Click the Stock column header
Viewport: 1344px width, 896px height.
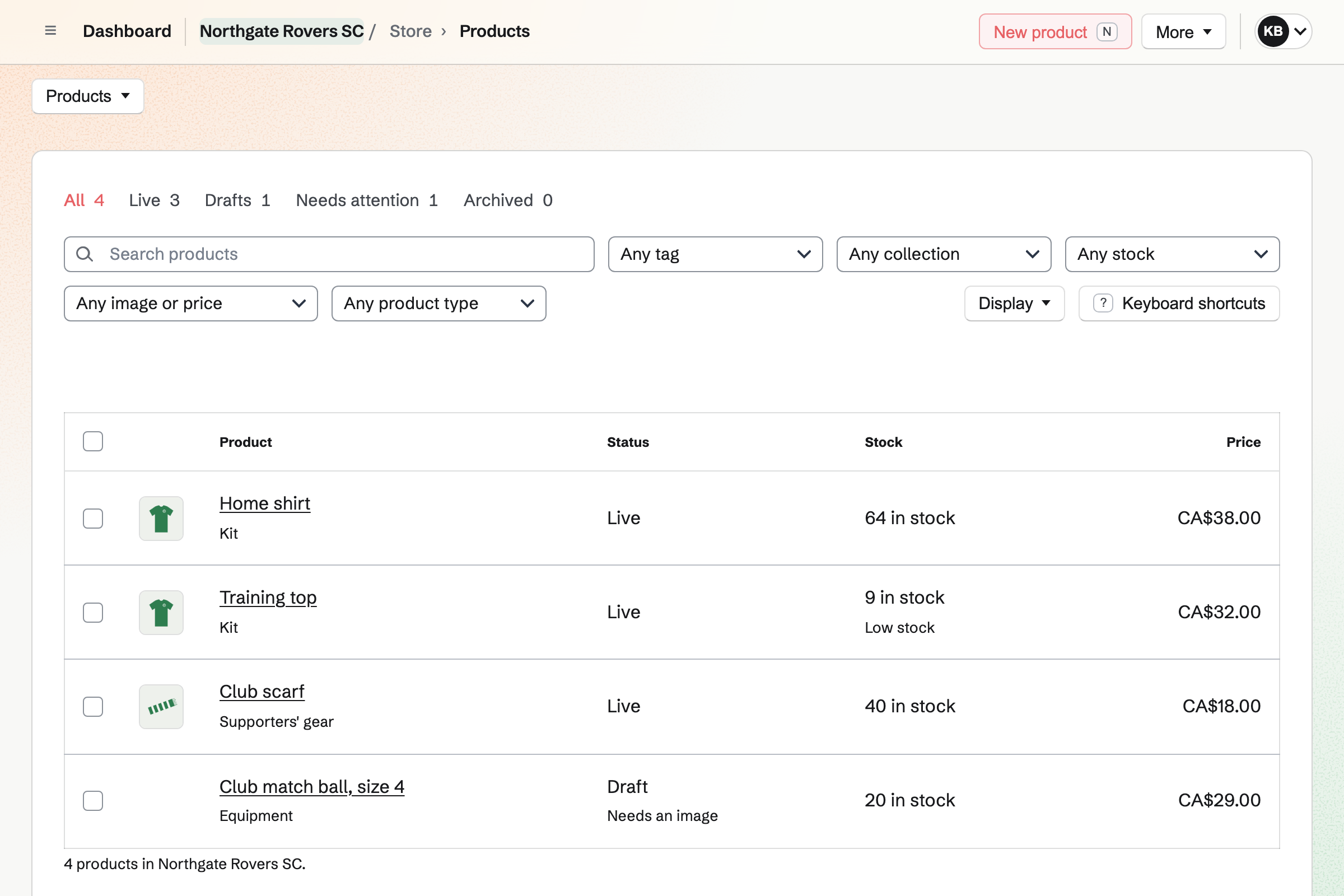pos(884,442)
